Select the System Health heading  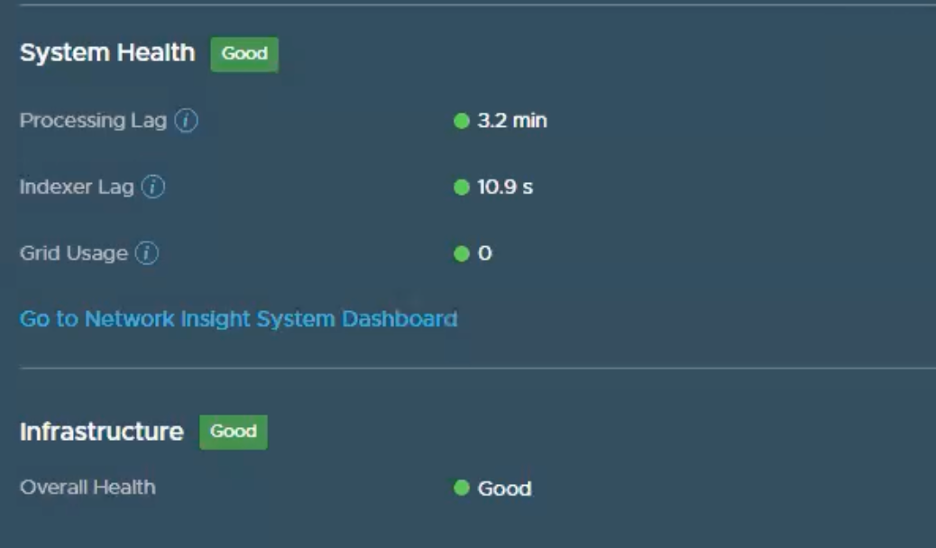pyautogui.click(x=107, y=53)
